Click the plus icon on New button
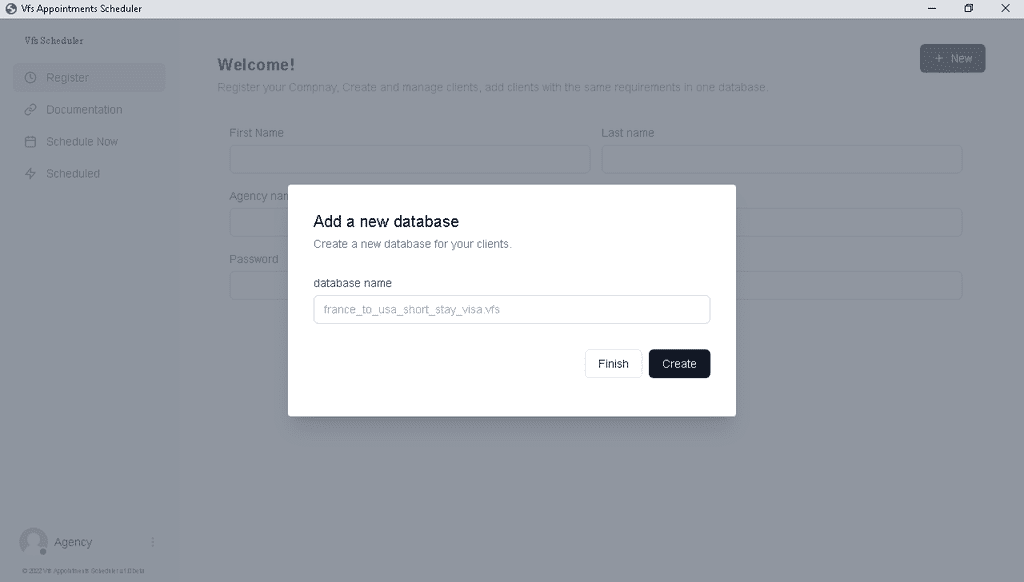Image resolution: width=1024 pixels, height=582 pixels. 939,58
